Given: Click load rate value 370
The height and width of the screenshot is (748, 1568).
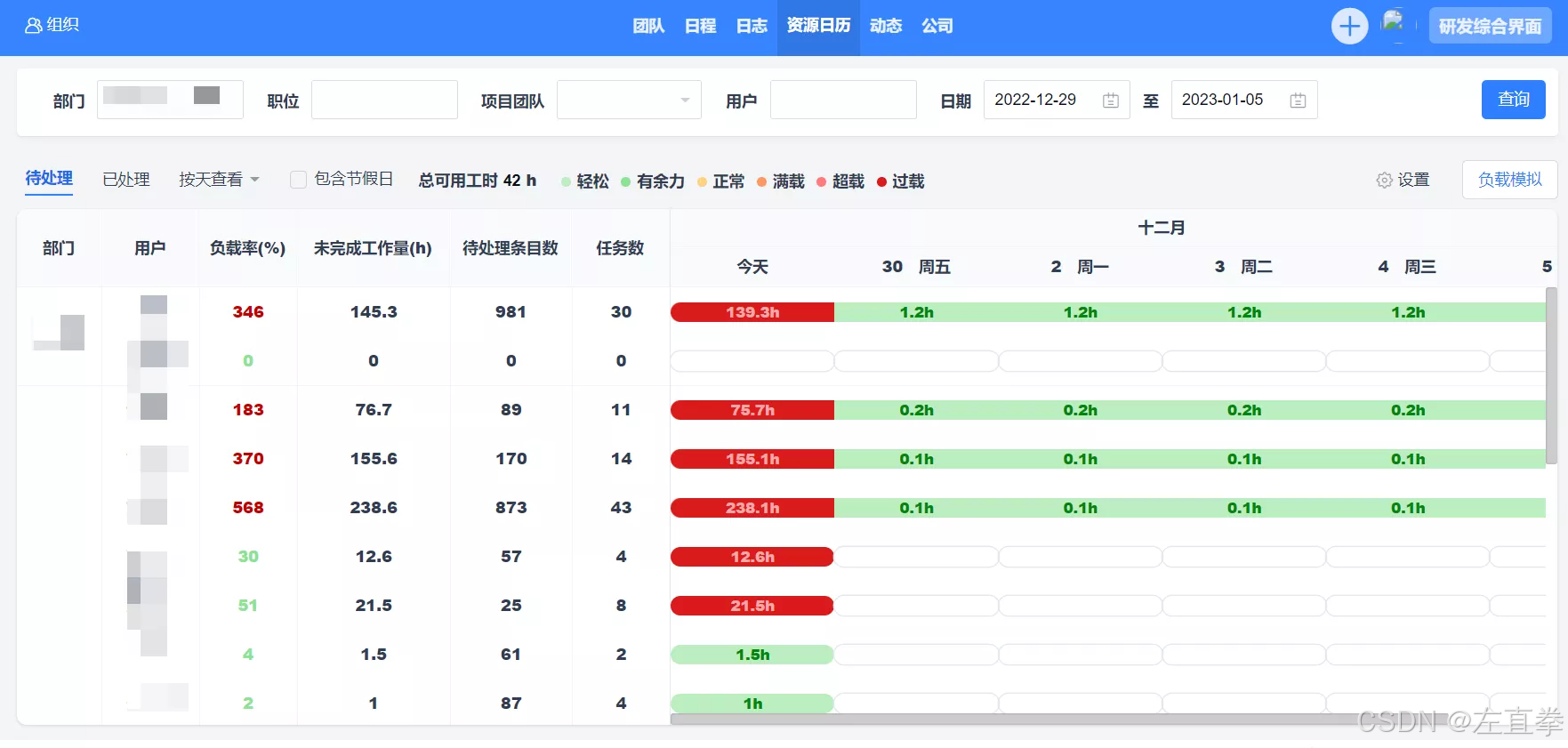Looking at the screenshot, I should point(248,459).
